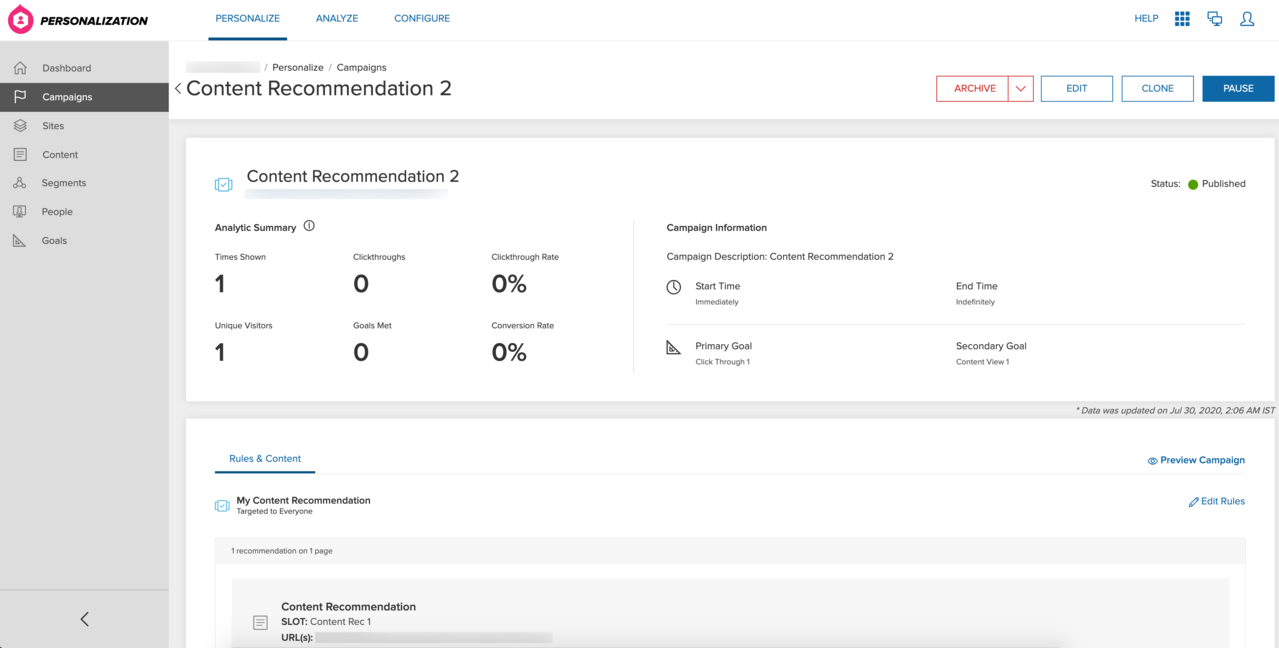
Task: Click Edit Rules for My Content Recommendation
Action: [x=1216, y=501]
